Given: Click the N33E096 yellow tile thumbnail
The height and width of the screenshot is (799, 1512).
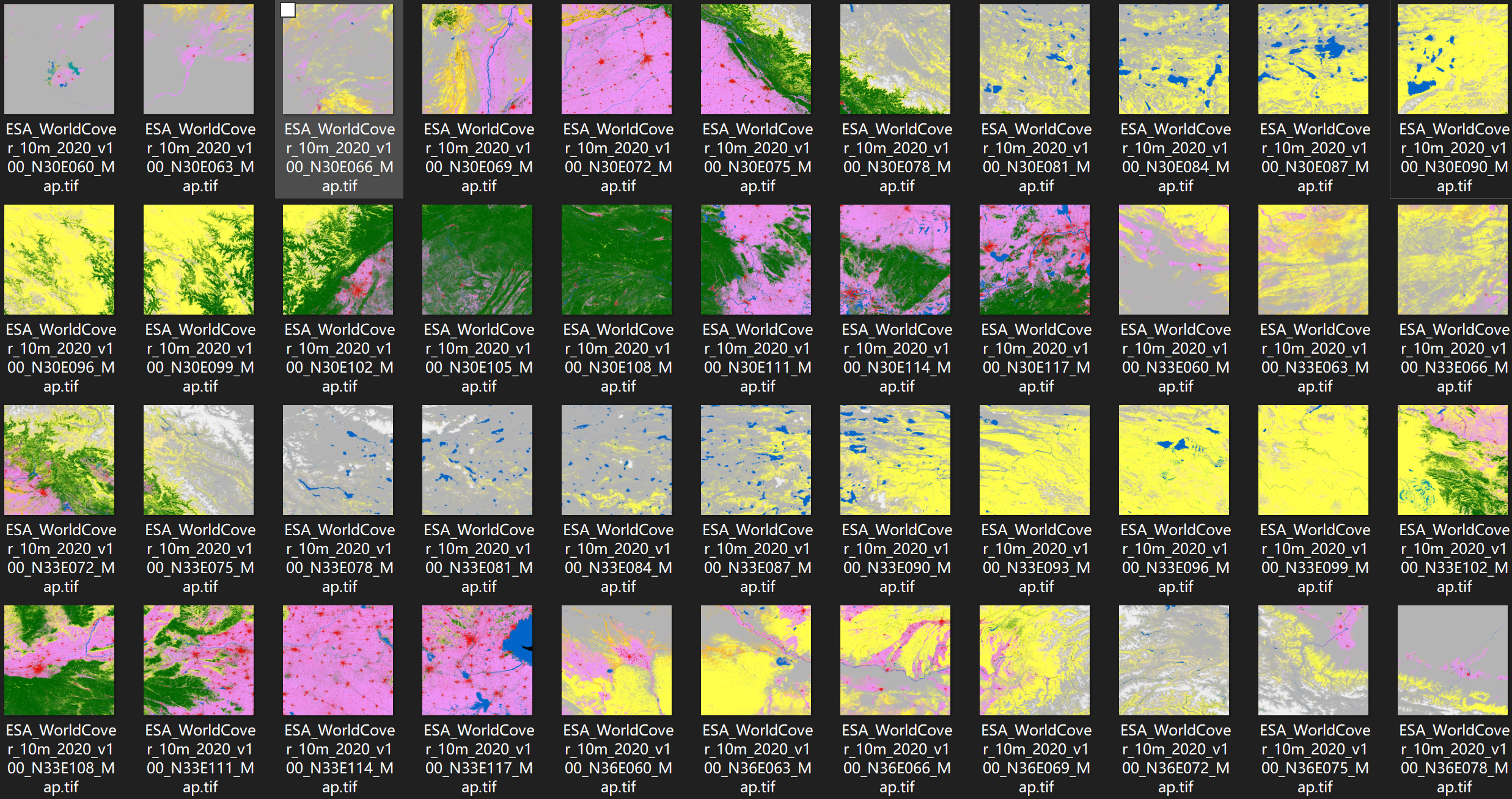Looking at the screenshot, I should pyautogui.click(x=1174, y=460).
